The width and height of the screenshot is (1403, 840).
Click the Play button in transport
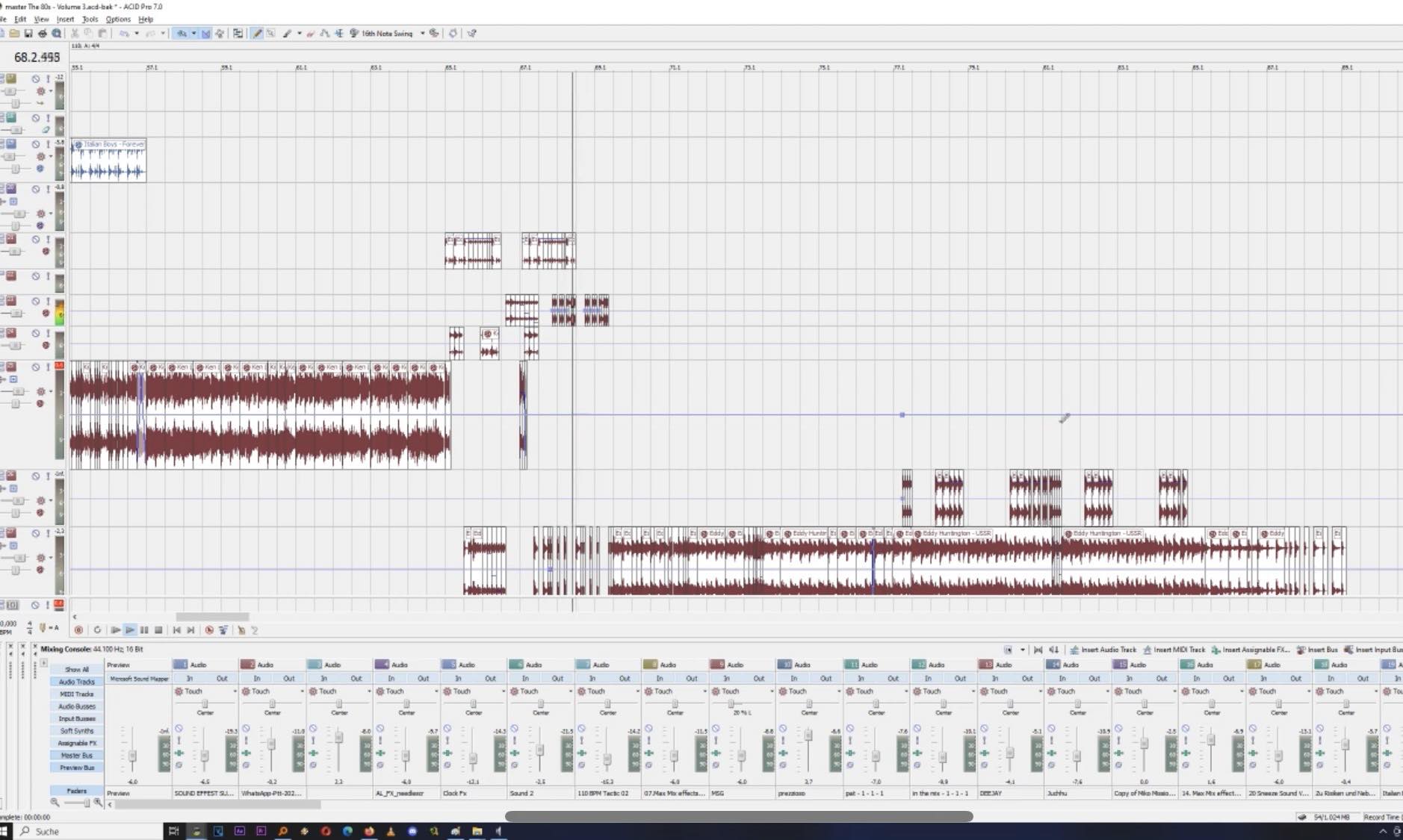click(130, 630)
